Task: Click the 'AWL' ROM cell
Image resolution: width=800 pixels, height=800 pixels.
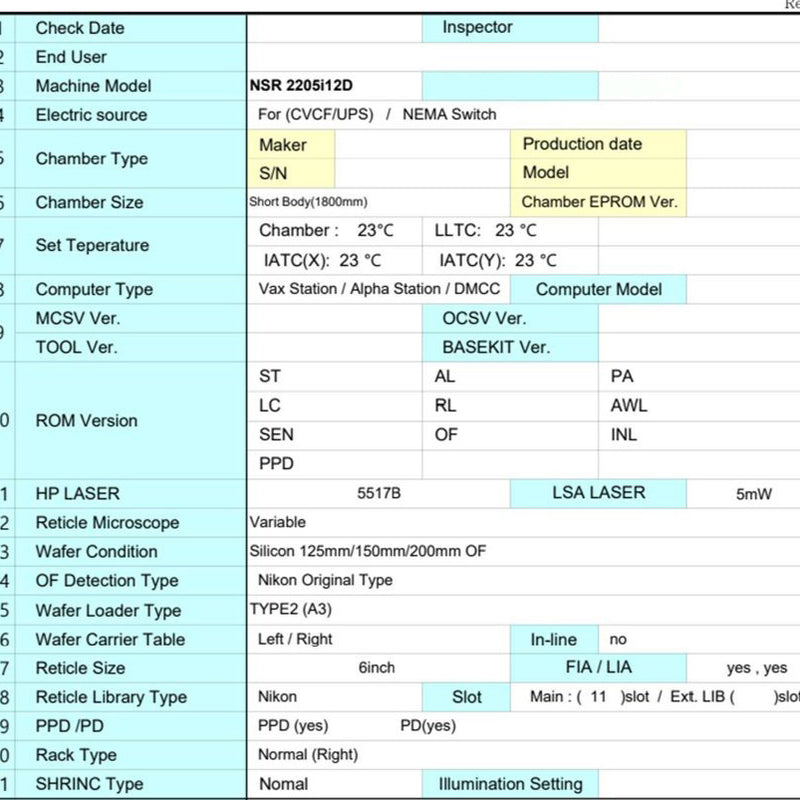Action: pos(699,406)
